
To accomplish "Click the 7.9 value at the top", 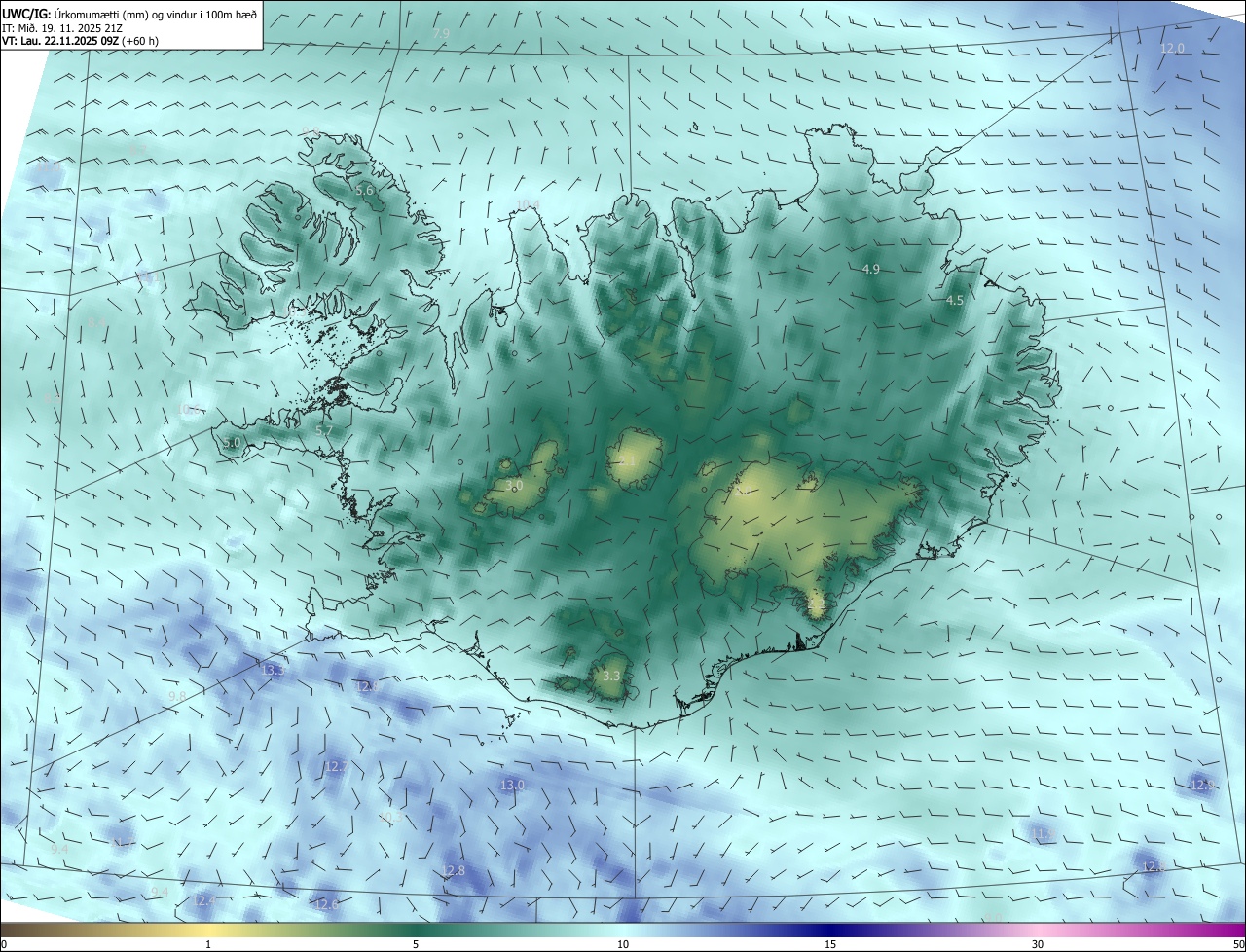I will tap(441, 33).
